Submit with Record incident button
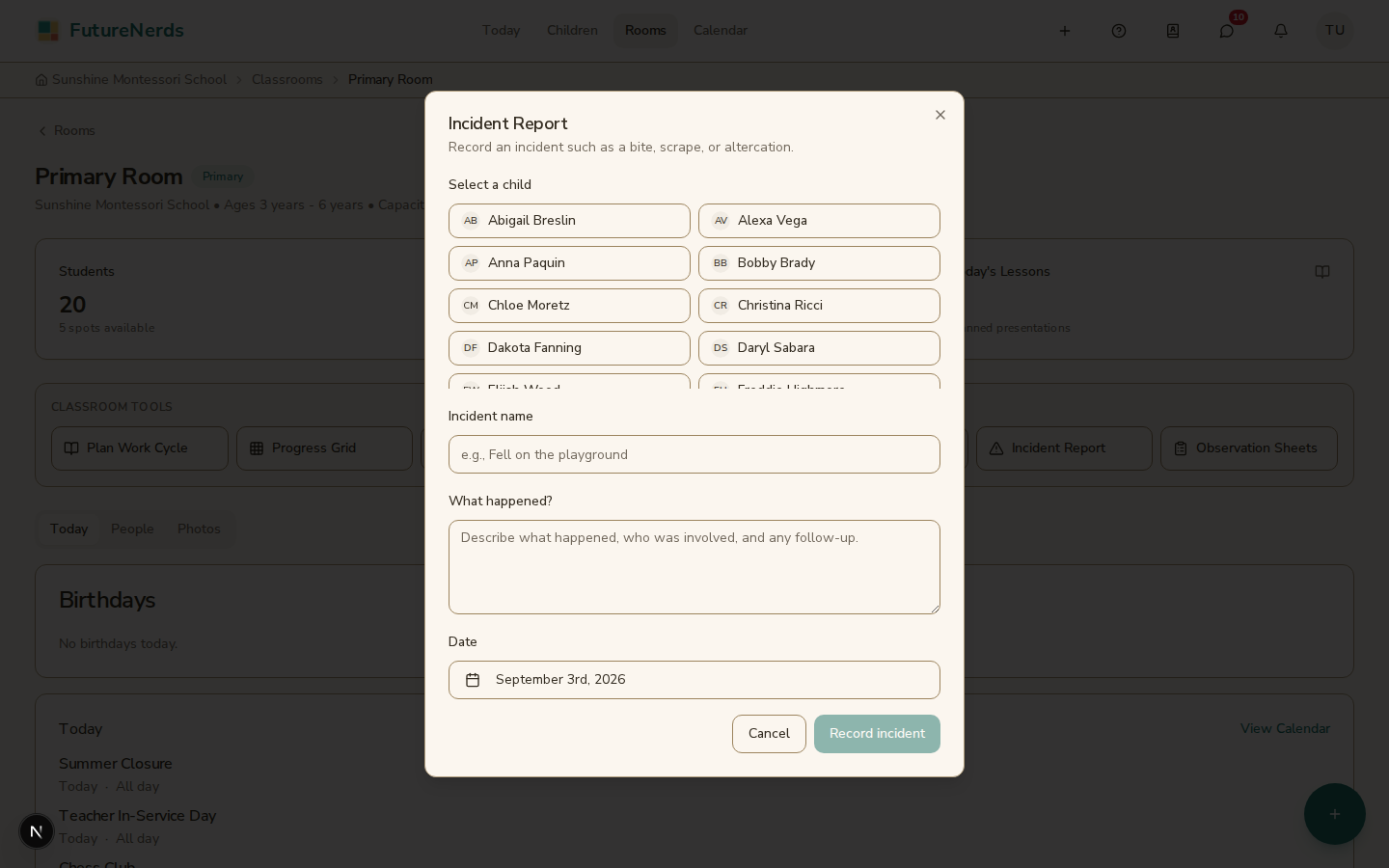The height and width of the screenshot is (868, 1389). pos(877,734)
